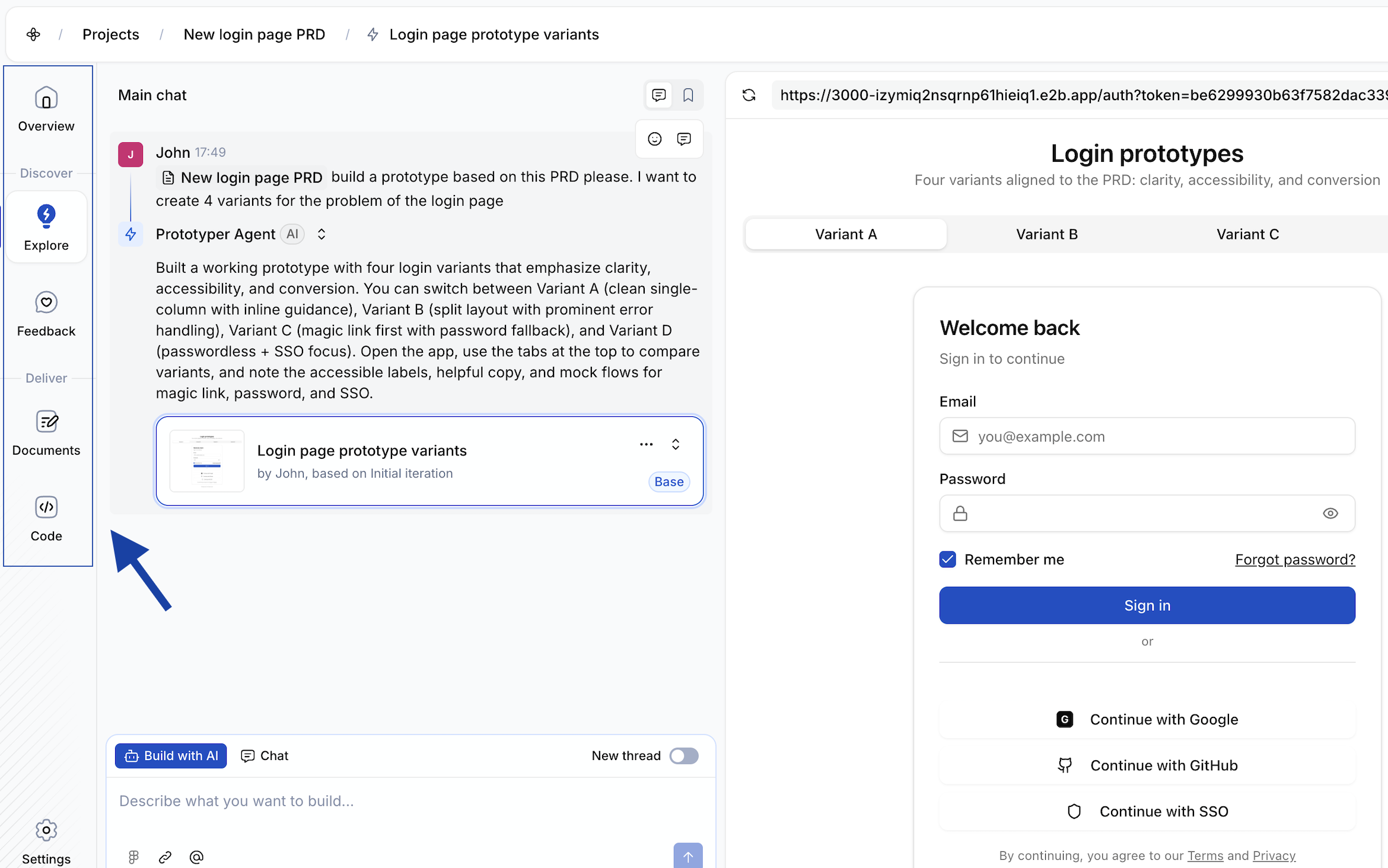This screenshot has width=1388, height=868.
Task: Show password with the eye icon
Action: tap(1330, 513)
